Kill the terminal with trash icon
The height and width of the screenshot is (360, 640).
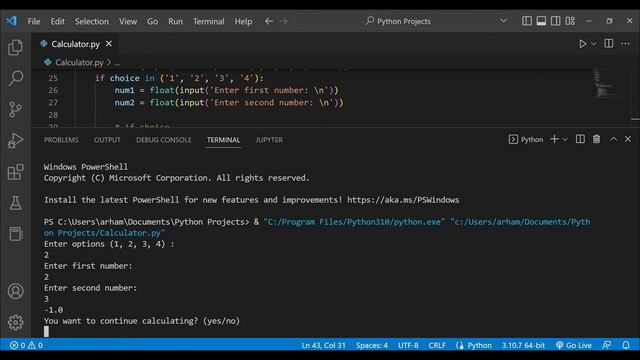coord(596,139)
